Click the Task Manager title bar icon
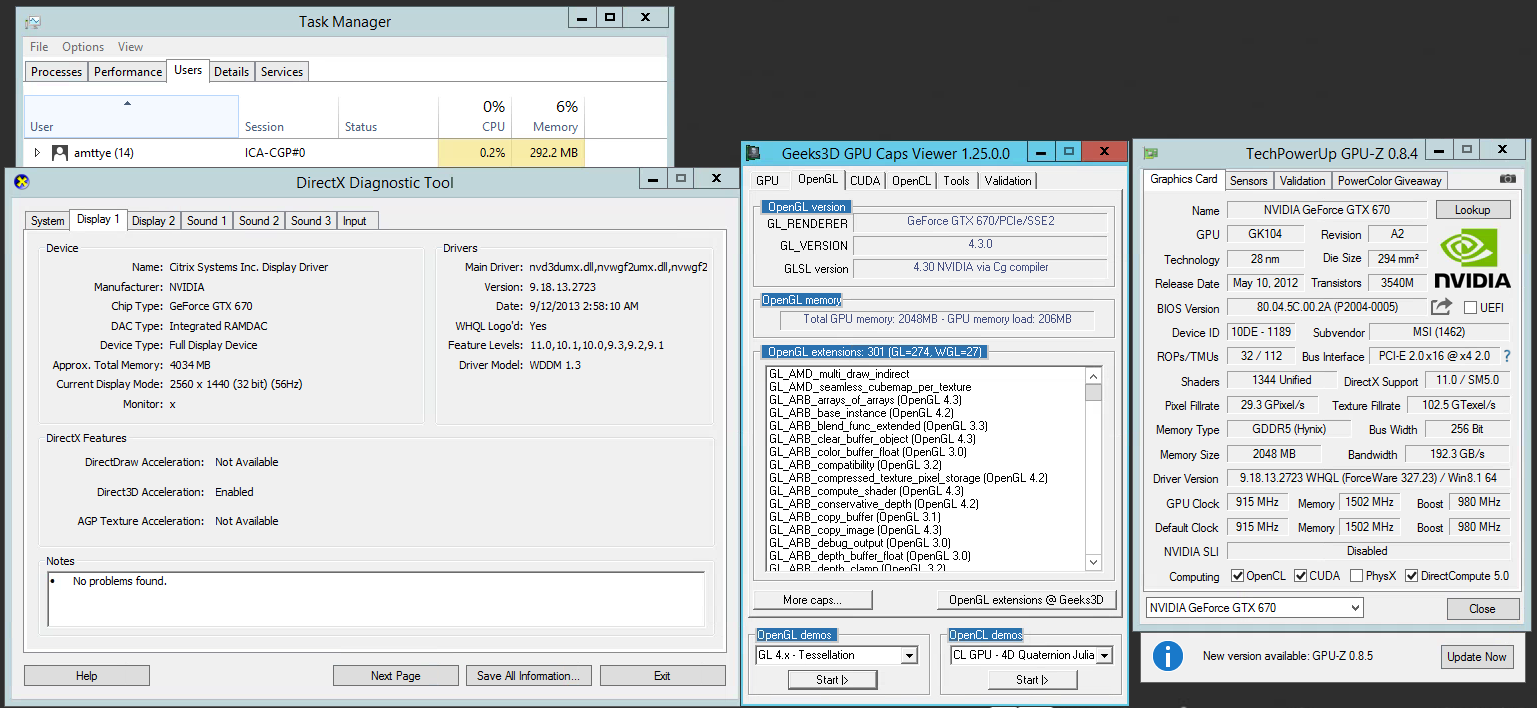Screen dimensions: 1537x708 click(x=33, y=21)
